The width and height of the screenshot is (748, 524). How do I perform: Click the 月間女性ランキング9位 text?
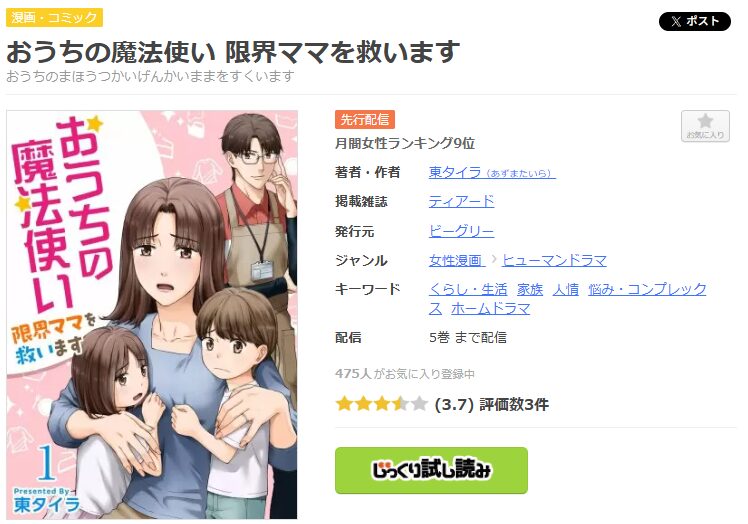pyautogui.click(x=405, y=143)
